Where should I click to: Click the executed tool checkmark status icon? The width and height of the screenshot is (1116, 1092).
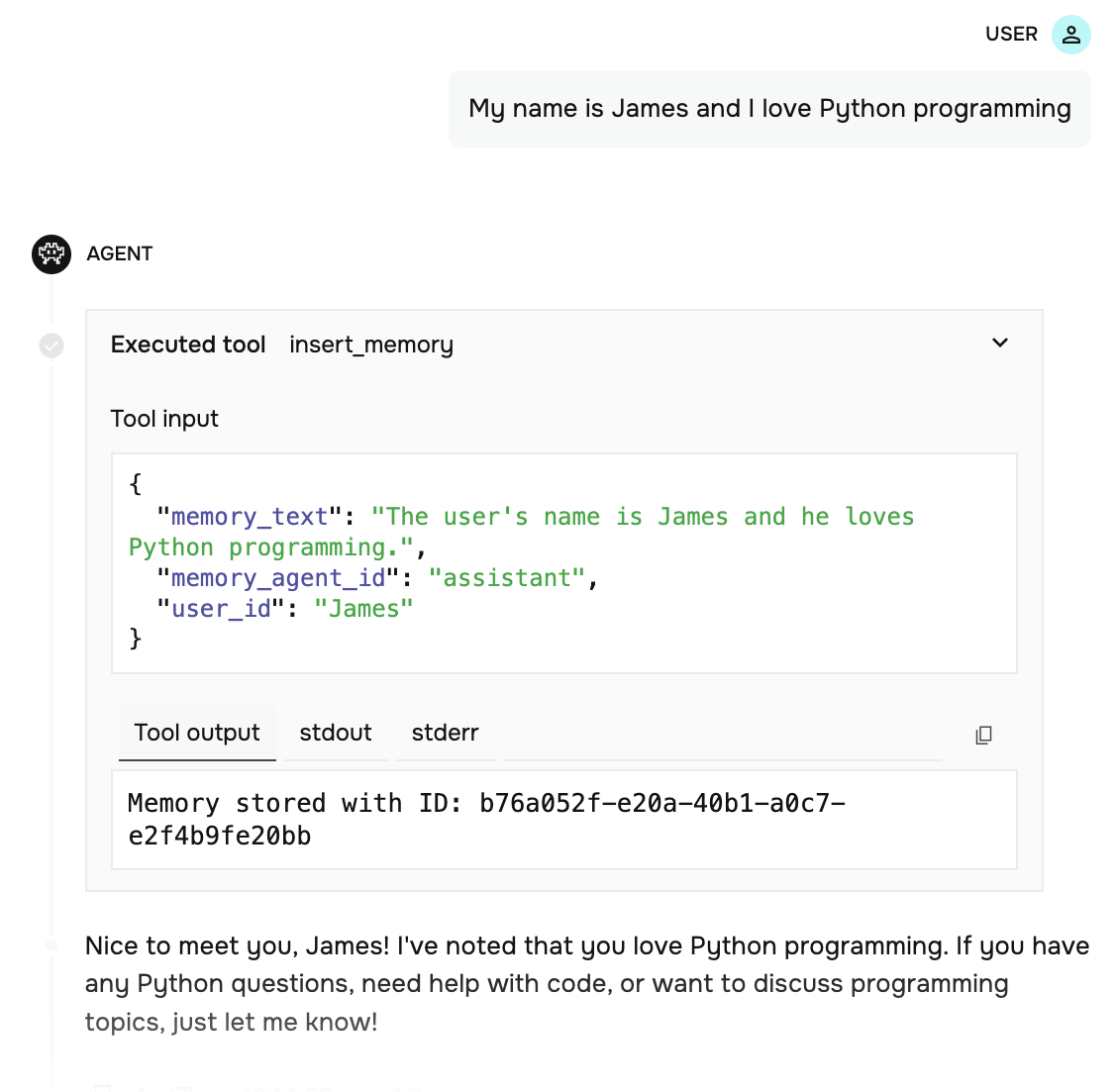click(x=51, y=346)
